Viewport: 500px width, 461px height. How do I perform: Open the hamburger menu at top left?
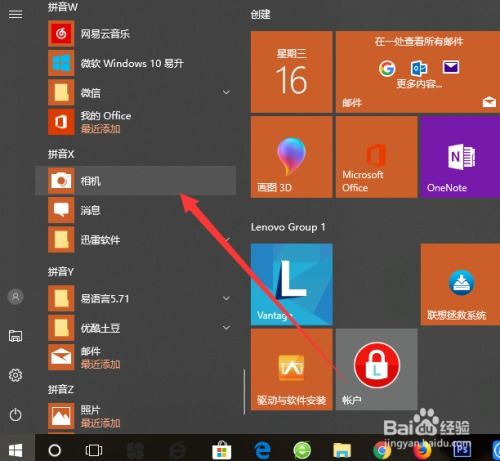tap(16, 14)
